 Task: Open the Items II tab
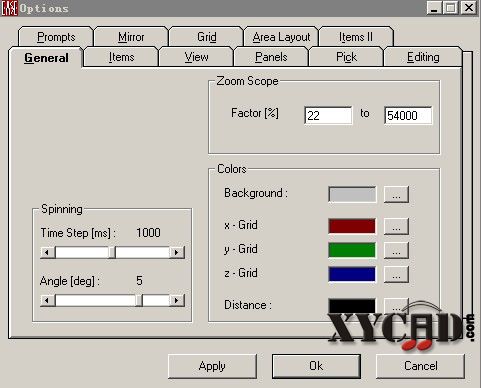point(356,37)
